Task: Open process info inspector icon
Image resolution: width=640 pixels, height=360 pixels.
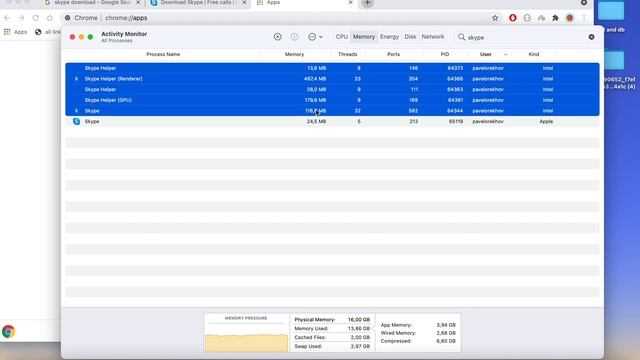Action: (x=294, y=37)
